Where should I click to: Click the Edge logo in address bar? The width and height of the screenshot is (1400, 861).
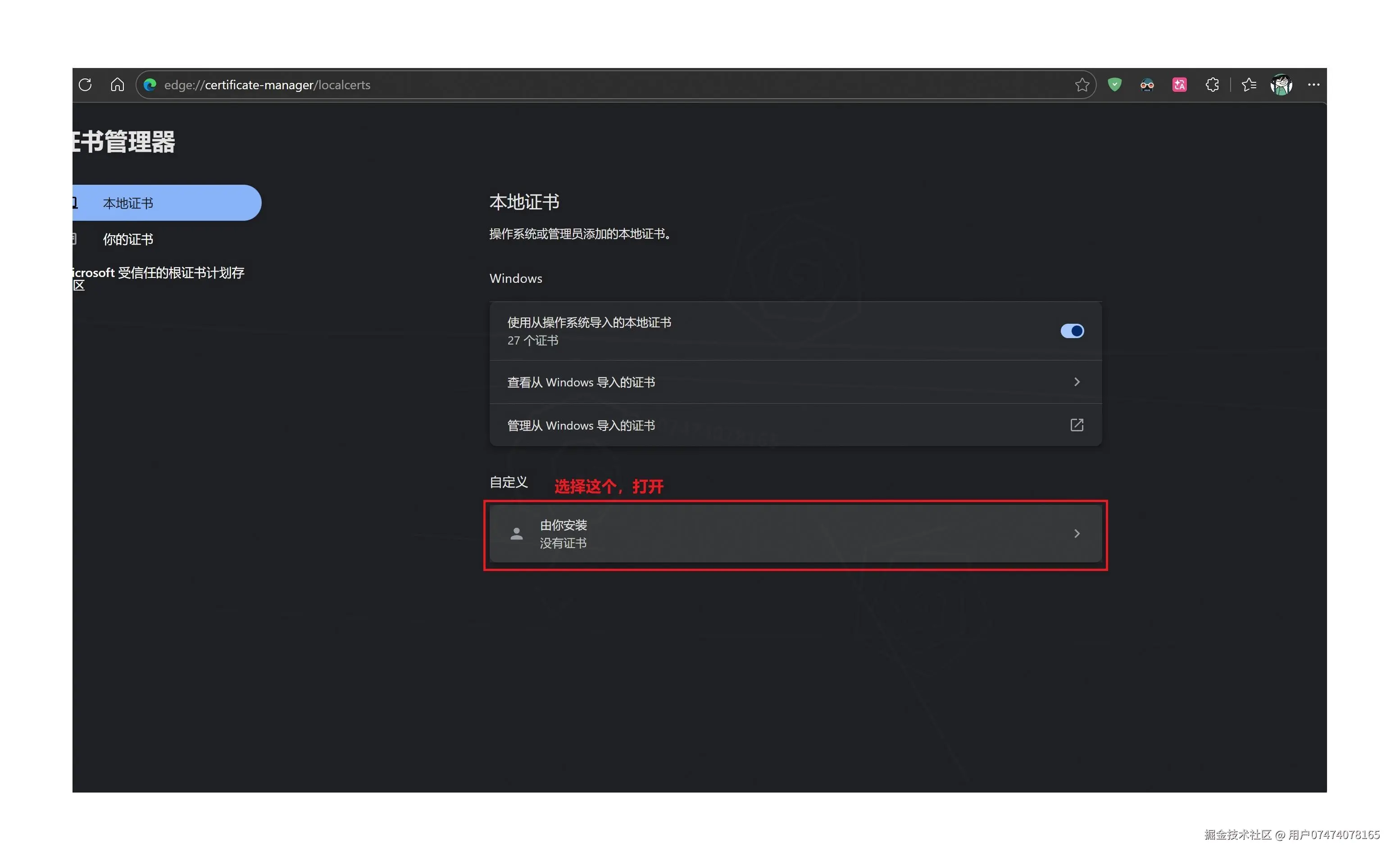point(150,85)
